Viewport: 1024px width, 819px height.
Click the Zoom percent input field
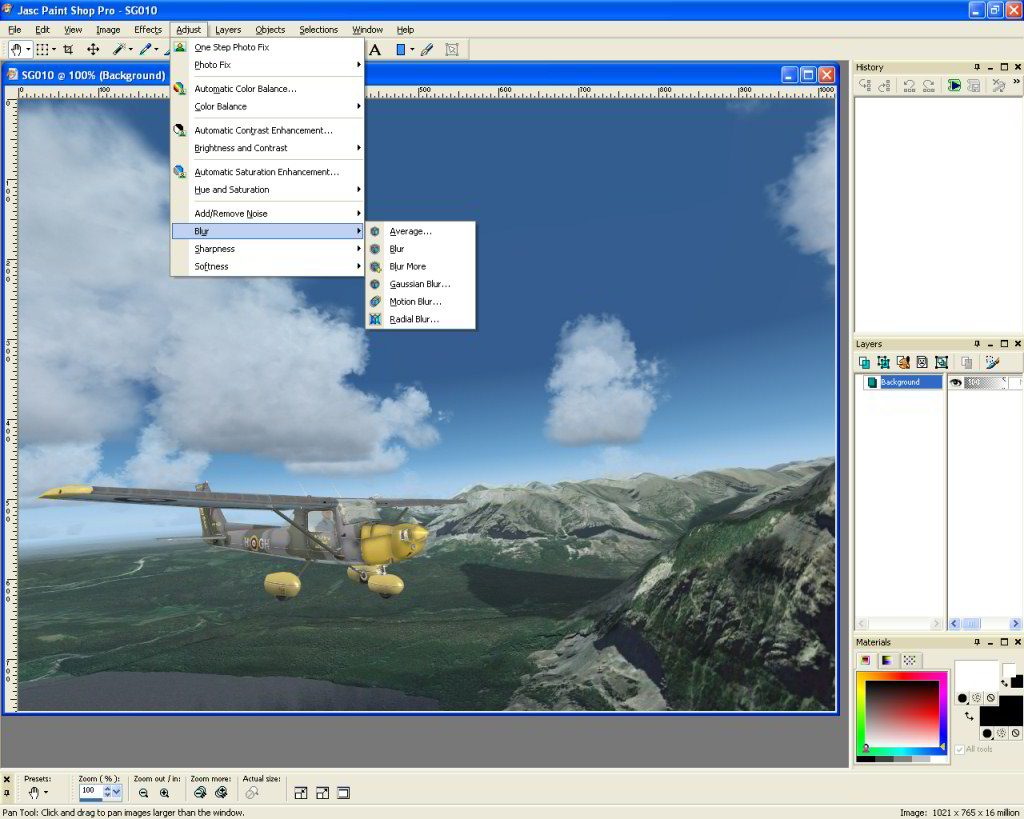pos(90,791)
